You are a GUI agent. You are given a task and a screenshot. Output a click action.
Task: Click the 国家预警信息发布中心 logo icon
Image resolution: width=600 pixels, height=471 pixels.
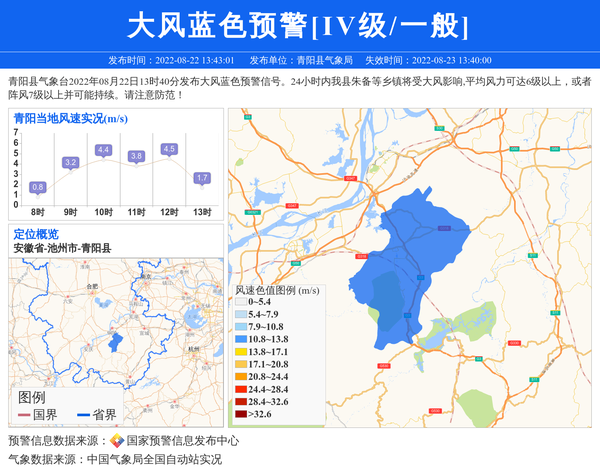pos(117,440)
